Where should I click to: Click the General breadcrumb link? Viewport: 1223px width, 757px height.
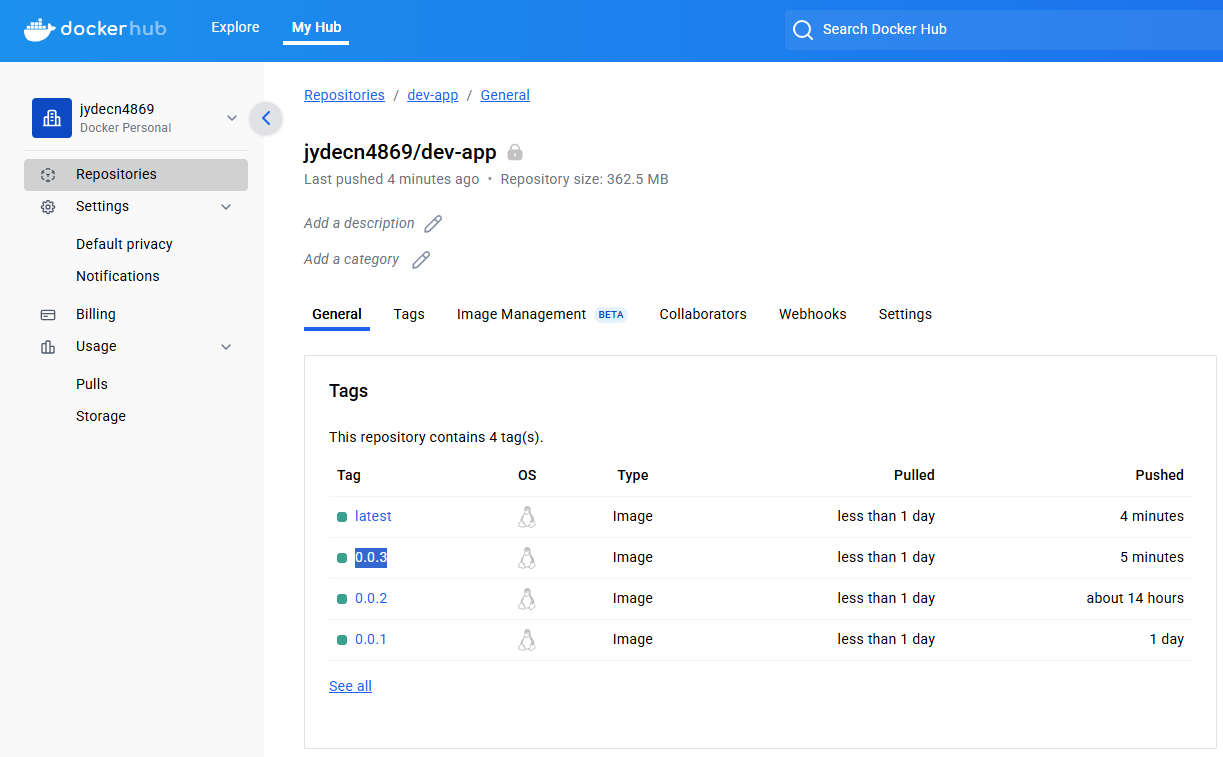coord(505,95)
